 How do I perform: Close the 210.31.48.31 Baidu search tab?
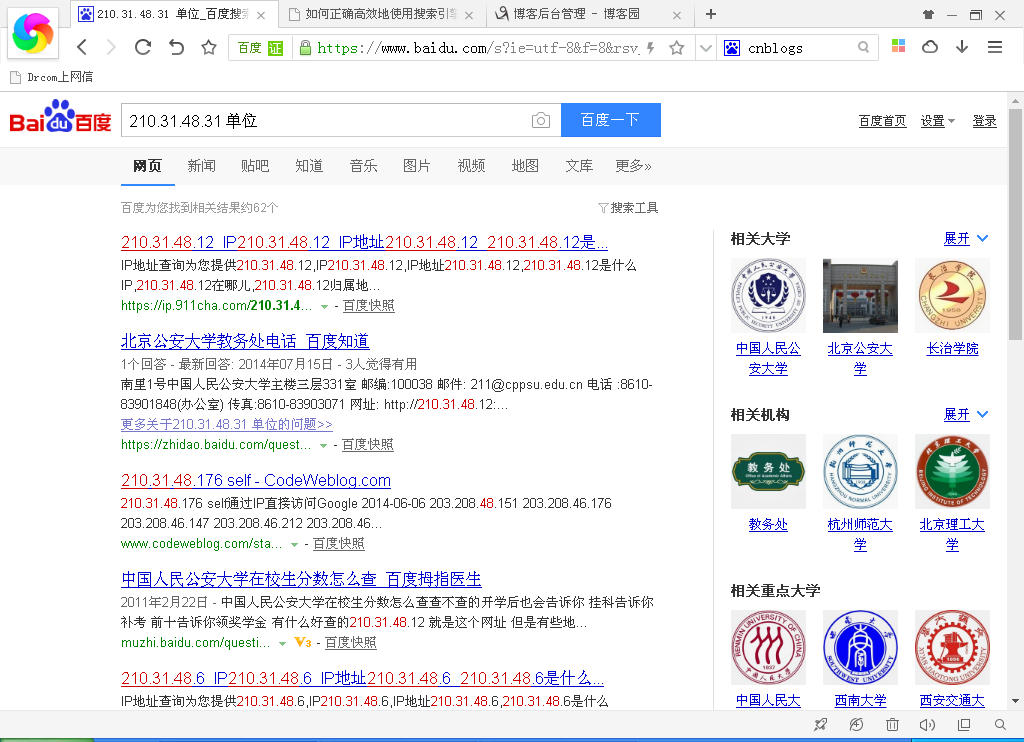point(261,15)
